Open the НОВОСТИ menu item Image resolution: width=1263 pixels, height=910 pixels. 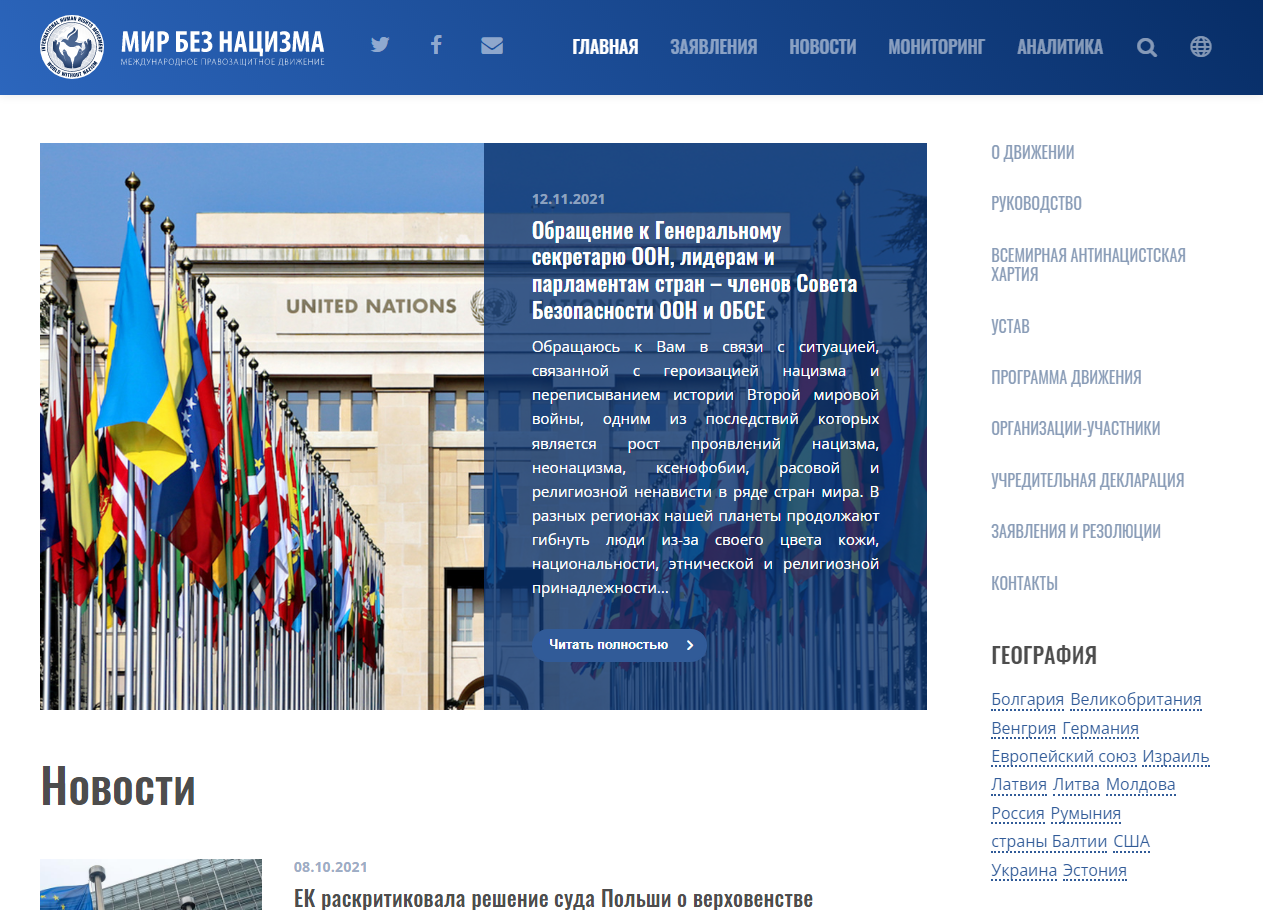pyautogui.click(x=822, y=46)
